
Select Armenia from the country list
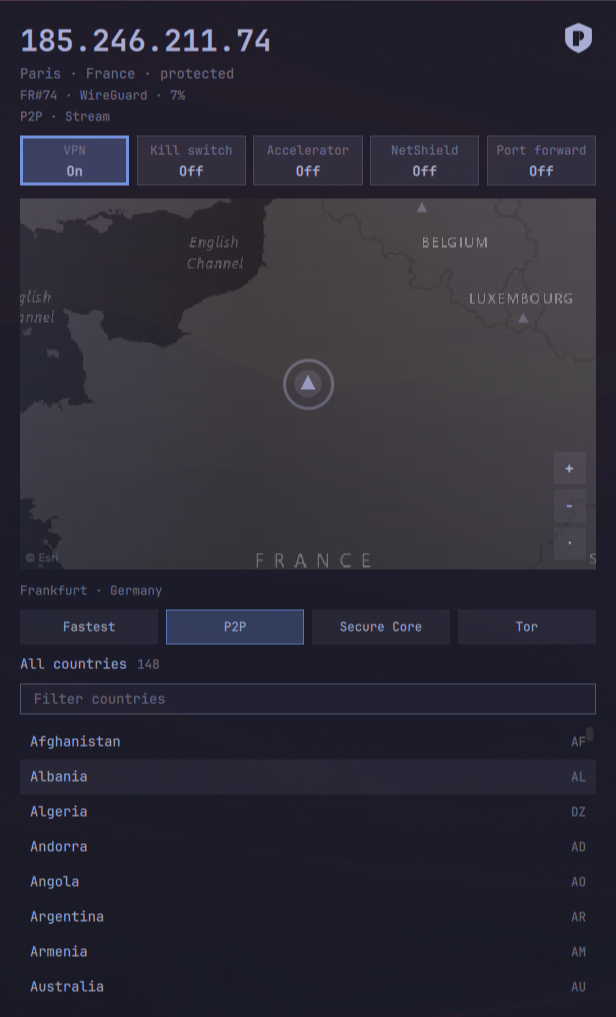pyautogui.click(x=308, y=951)
